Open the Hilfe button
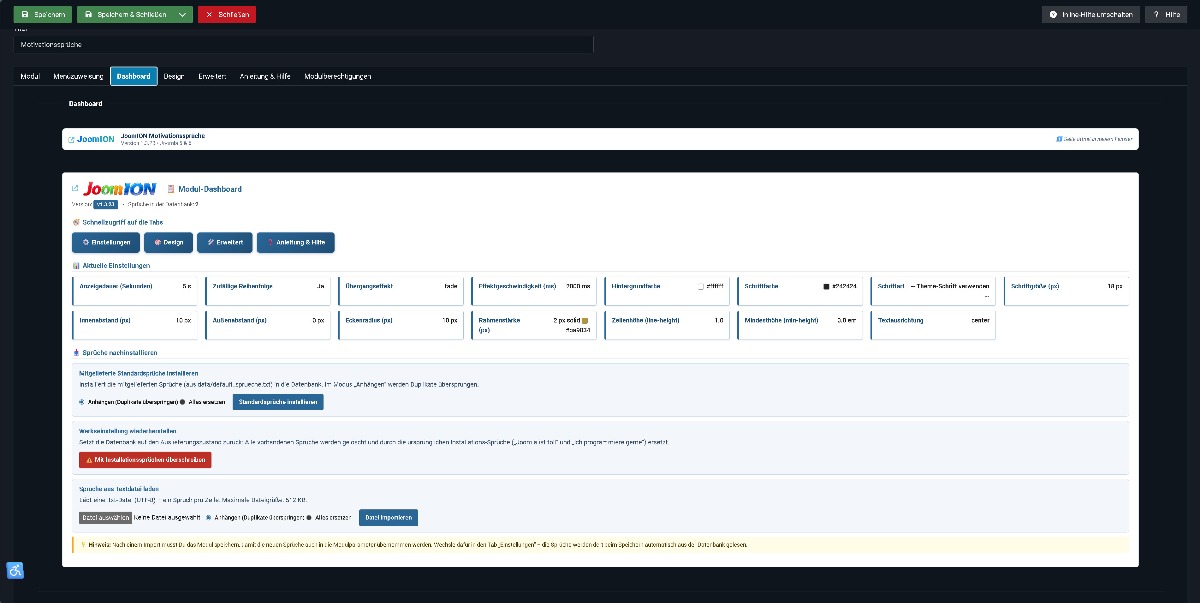 [1167, 15]
